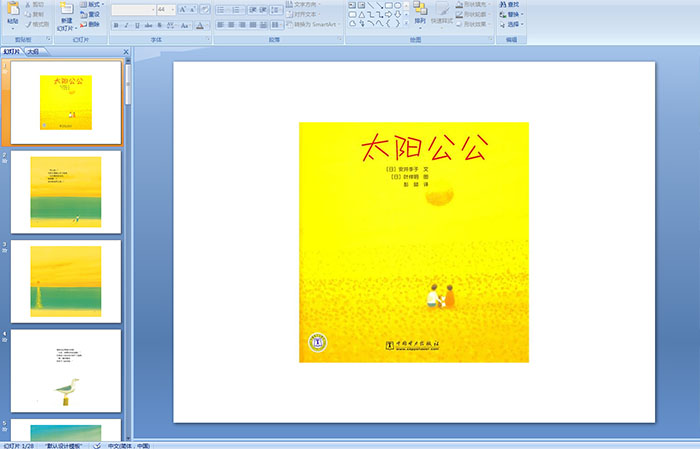Open the Font dialog launcher
Screen dimensions: 700x449
(x=208, y=39)
